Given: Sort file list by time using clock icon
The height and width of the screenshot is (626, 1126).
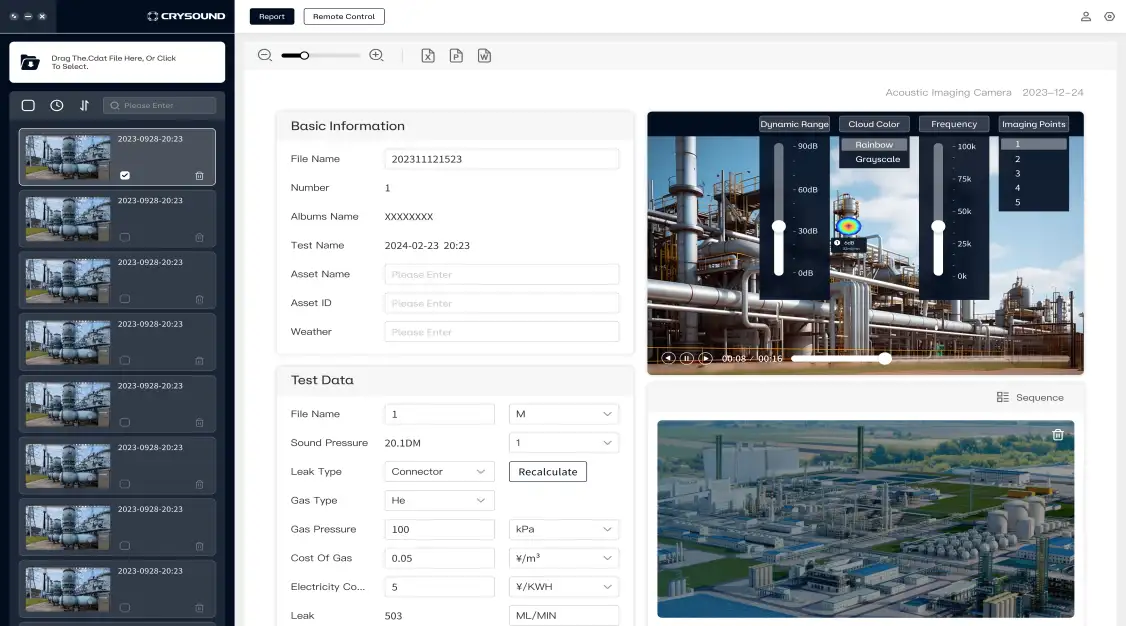Looking at the screenshot, I should pos(57,106).
